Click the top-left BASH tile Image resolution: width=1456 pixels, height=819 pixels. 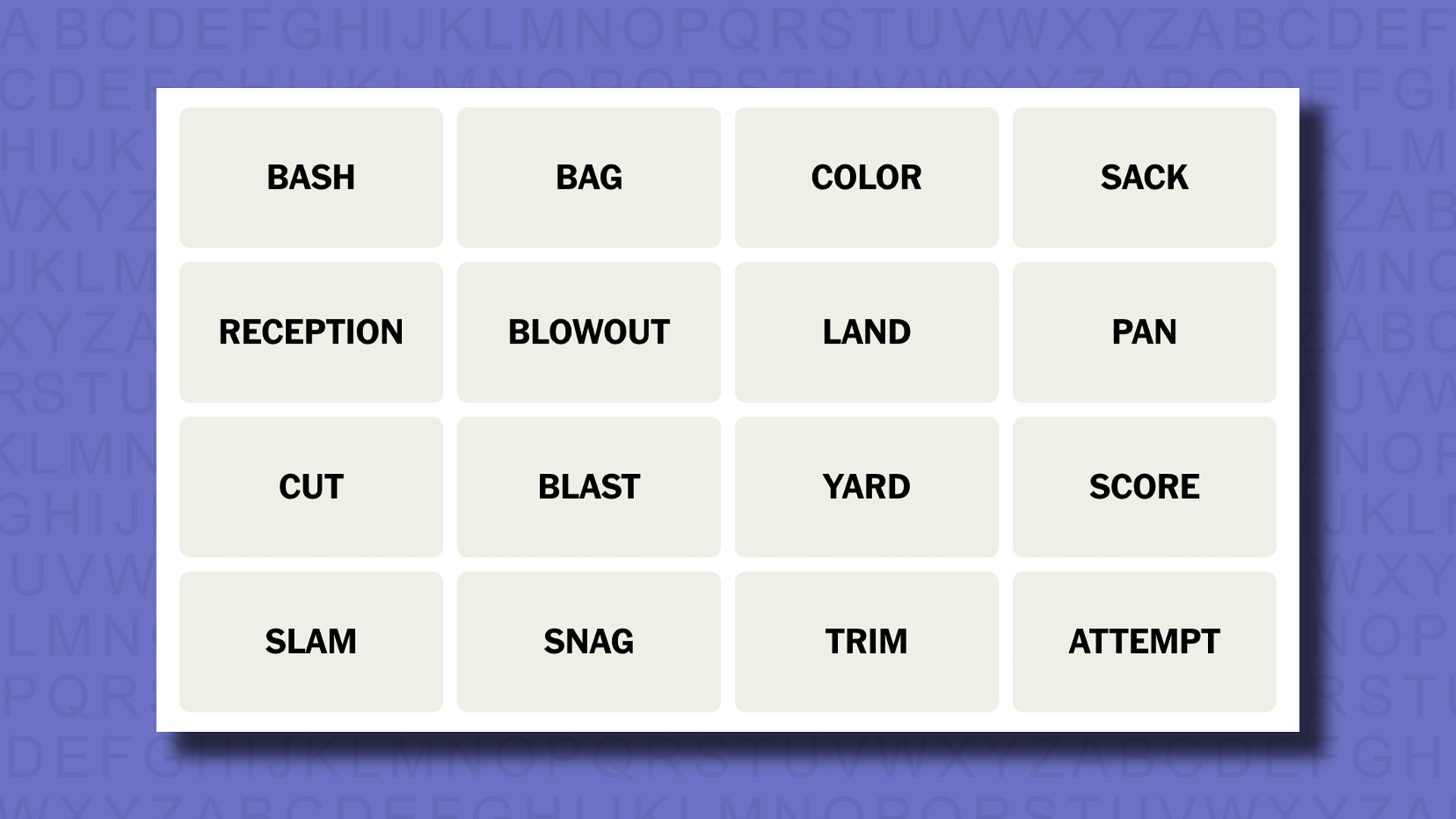(x=311, y=177)
